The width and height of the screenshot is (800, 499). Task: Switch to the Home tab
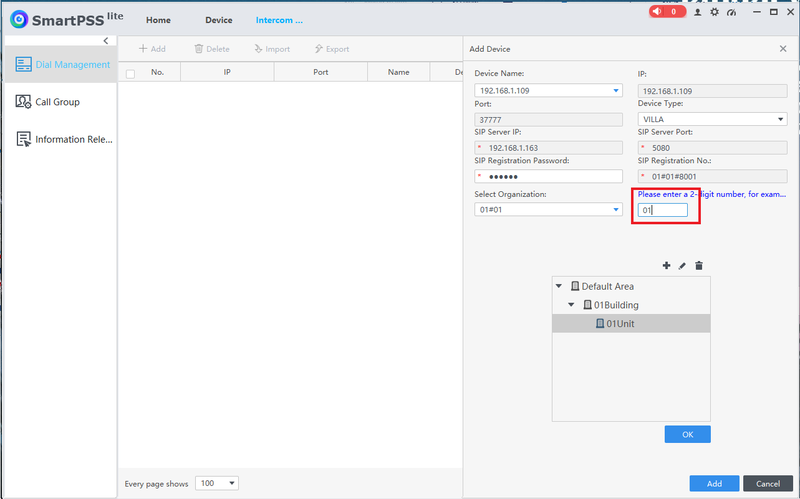click(158, 20)
